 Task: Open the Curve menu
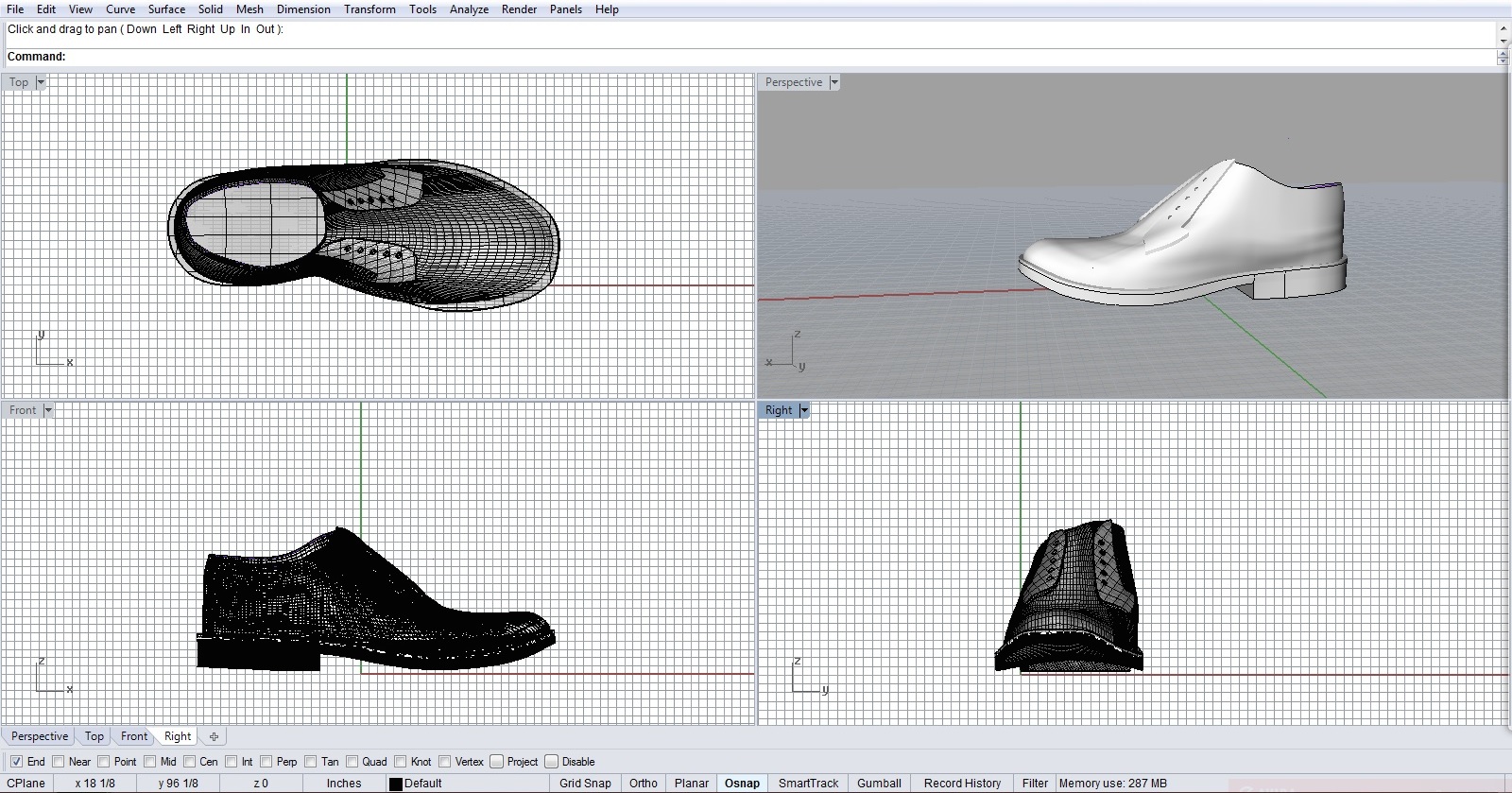tap(120, 9)
